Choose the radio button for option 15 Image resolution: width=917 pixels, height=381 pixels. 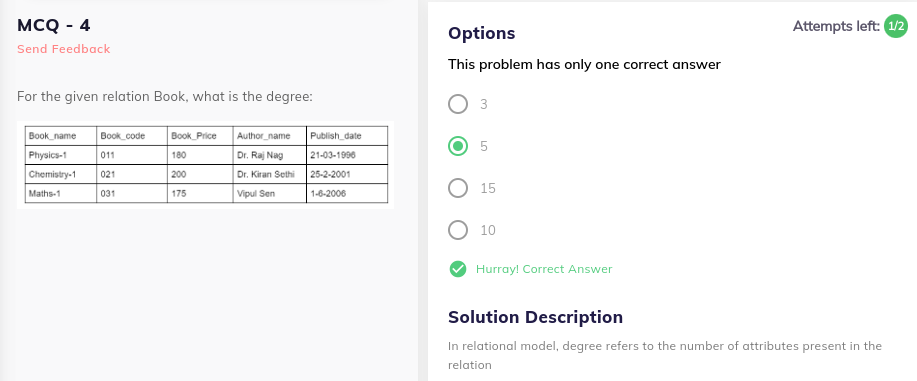[458, 188]
